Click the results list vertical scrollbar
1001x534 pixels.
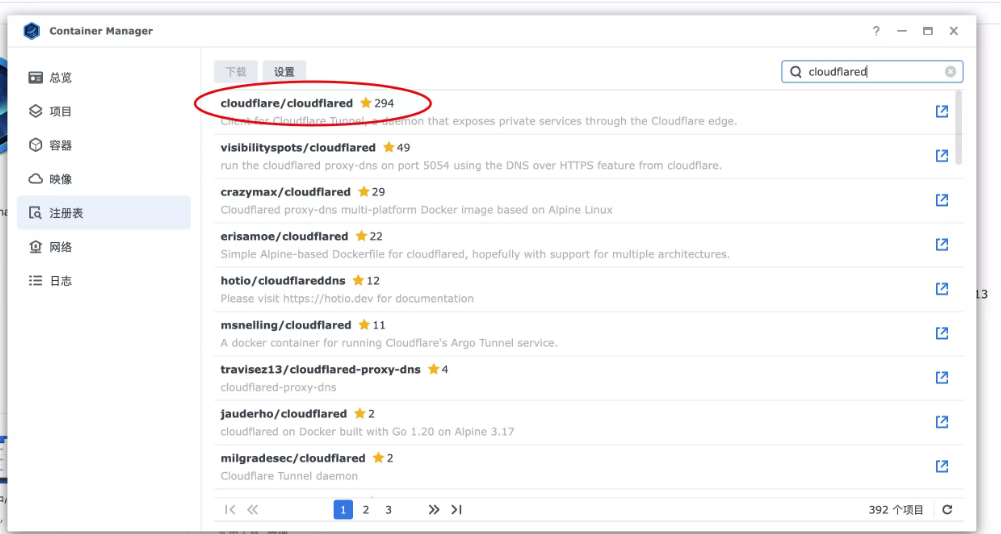pyautogui.click(x=958, y=128)
